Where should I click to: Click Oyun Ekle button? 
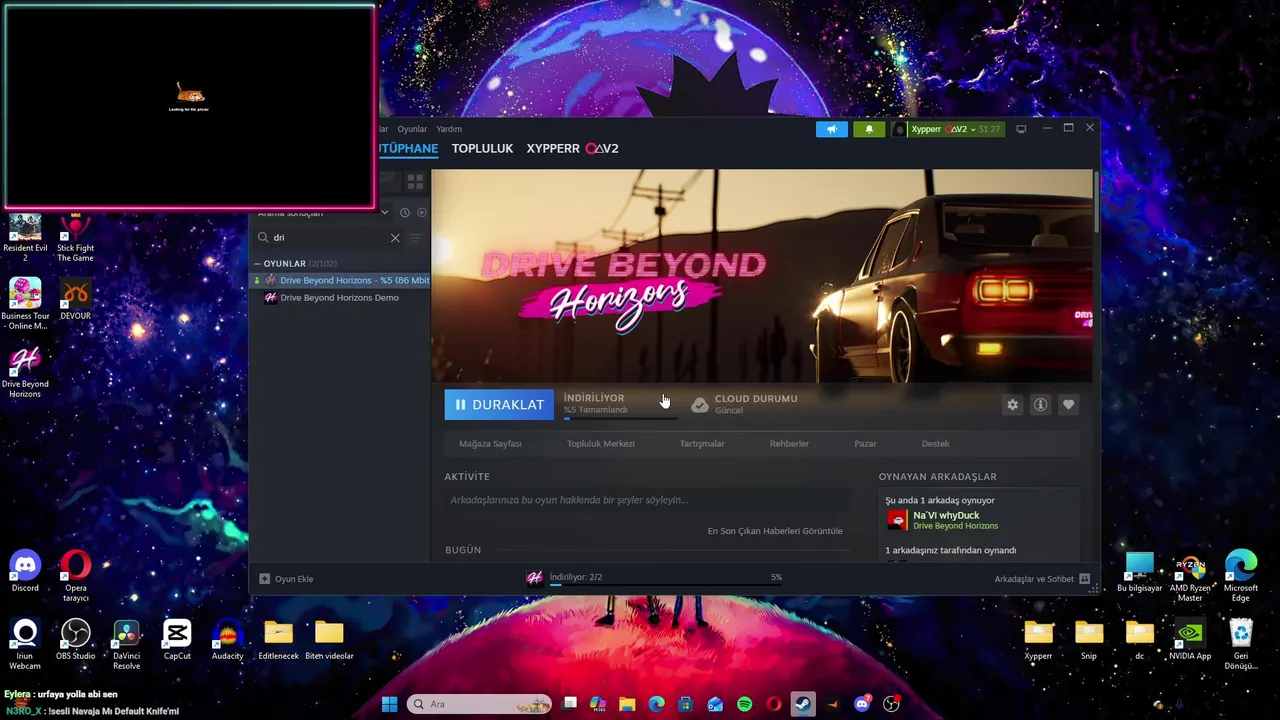tap(287, 579)
